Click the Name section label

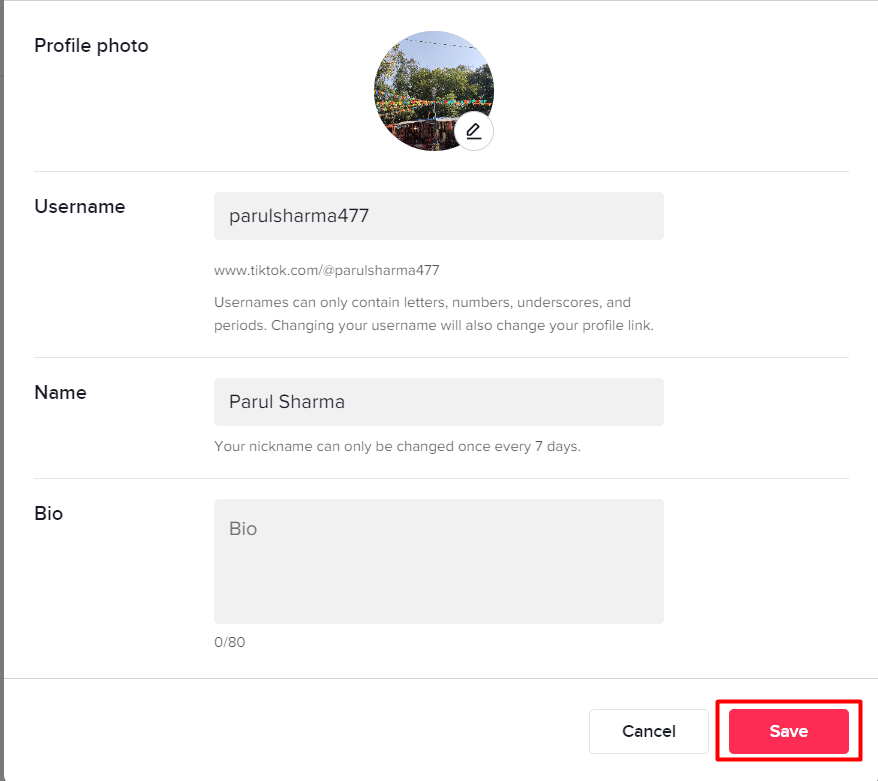[x=60, y=393]
